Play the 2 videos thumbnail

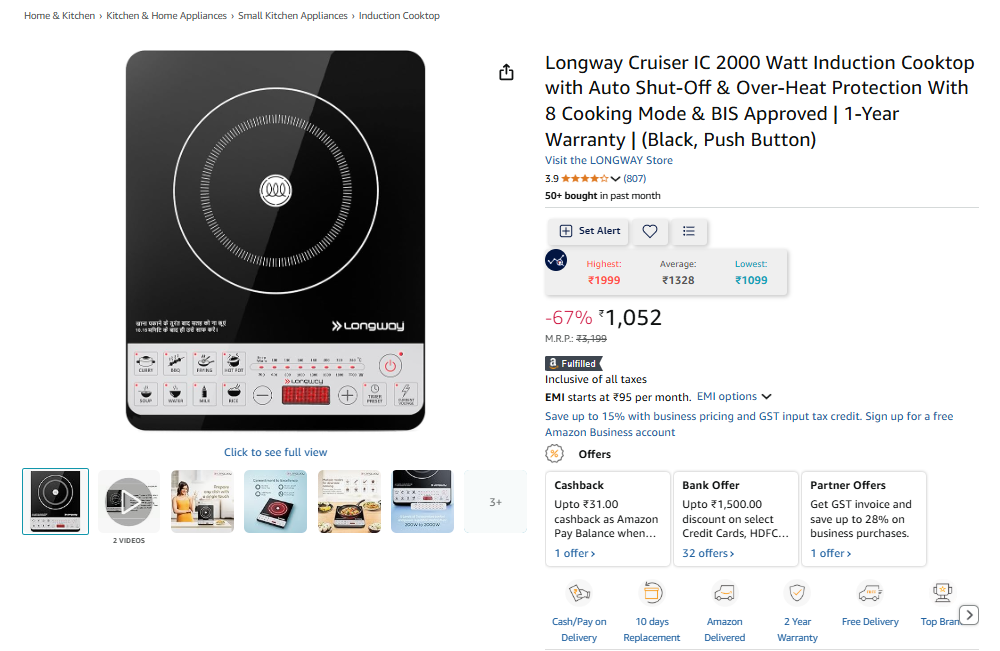129,502
